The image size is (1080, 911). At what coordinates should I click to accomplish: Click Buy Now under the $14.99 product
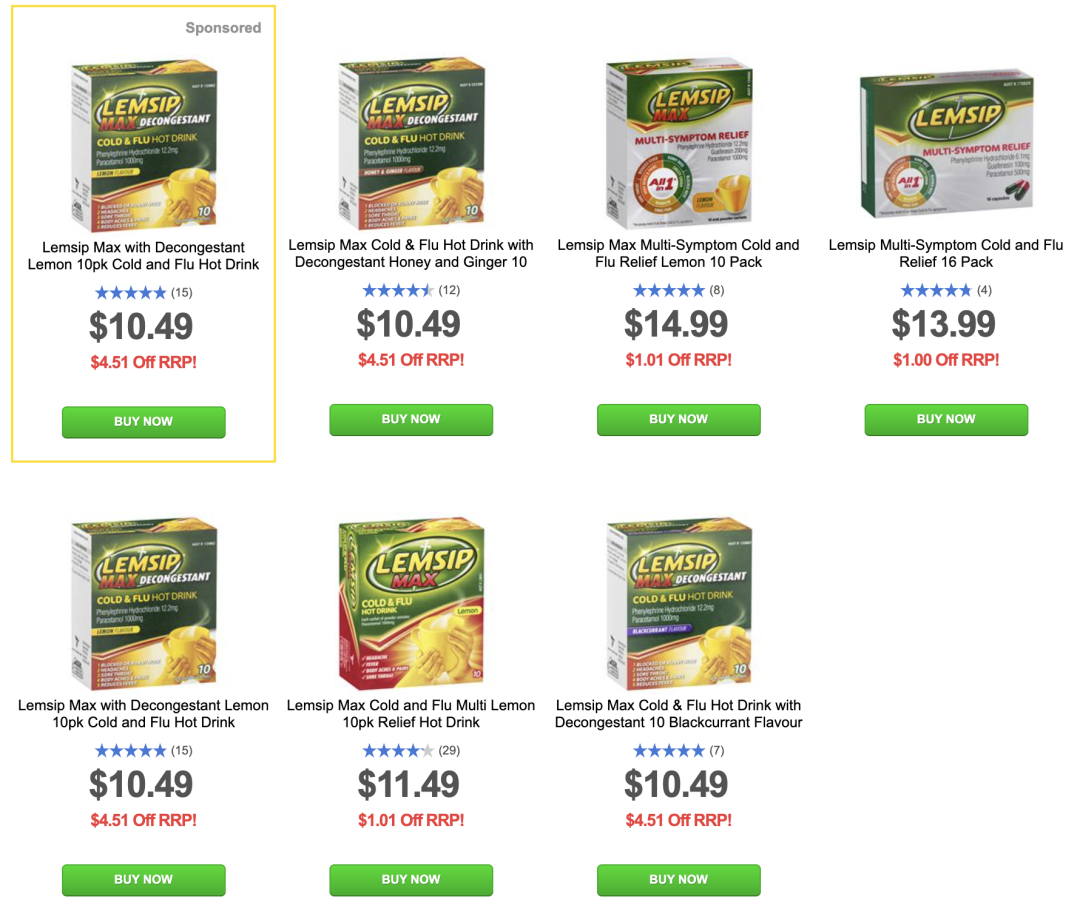click(678, 419)
